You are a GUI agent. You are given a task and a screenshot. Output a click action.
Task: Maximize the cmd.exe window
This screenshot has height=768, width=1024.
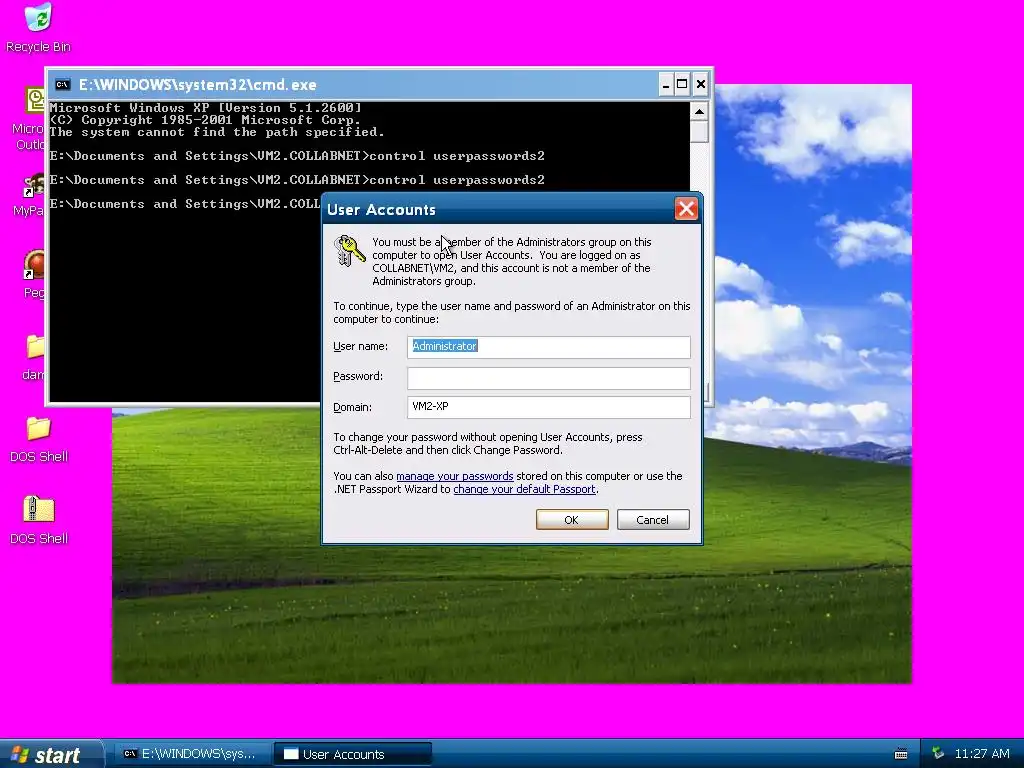pos(682,84)
